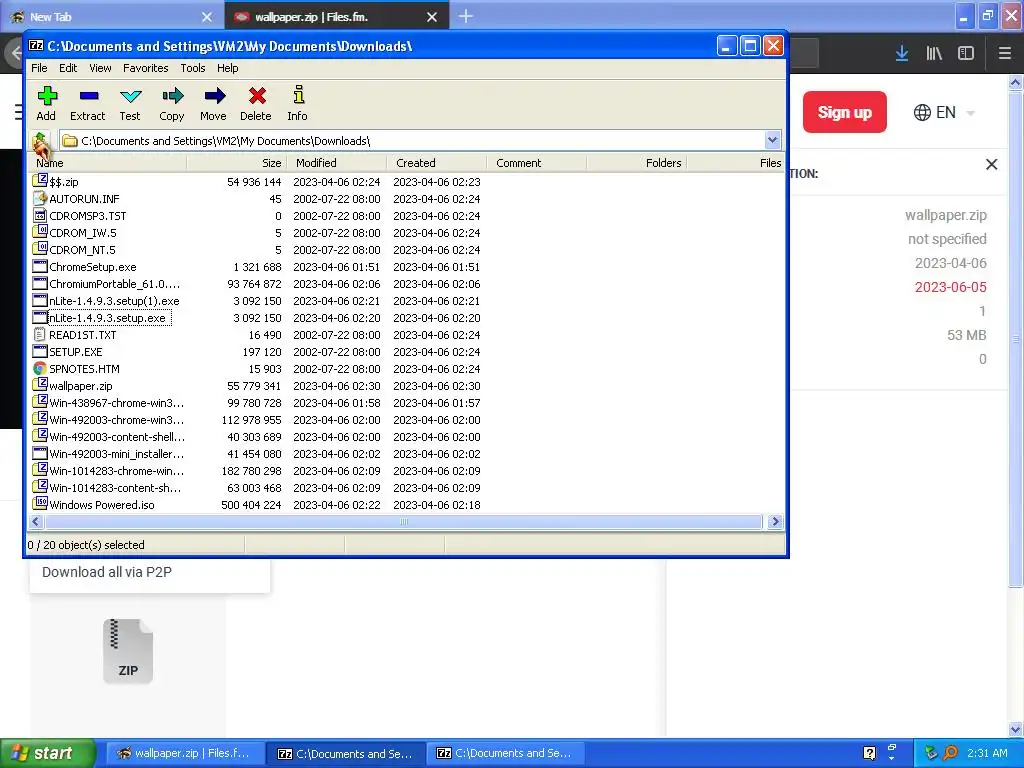The height and width of the screenshot is (768, 1024).
Task: Expand the address path dropdown
Action: tap(772, 140)
